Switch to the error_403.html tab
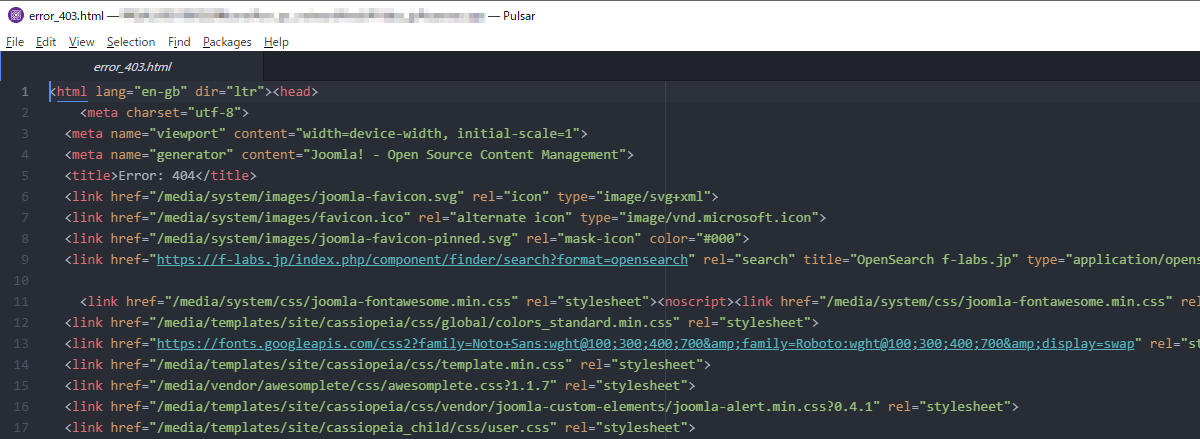Screen dimensions: 1200x439 pyautogui.click(x=132, y=68)
